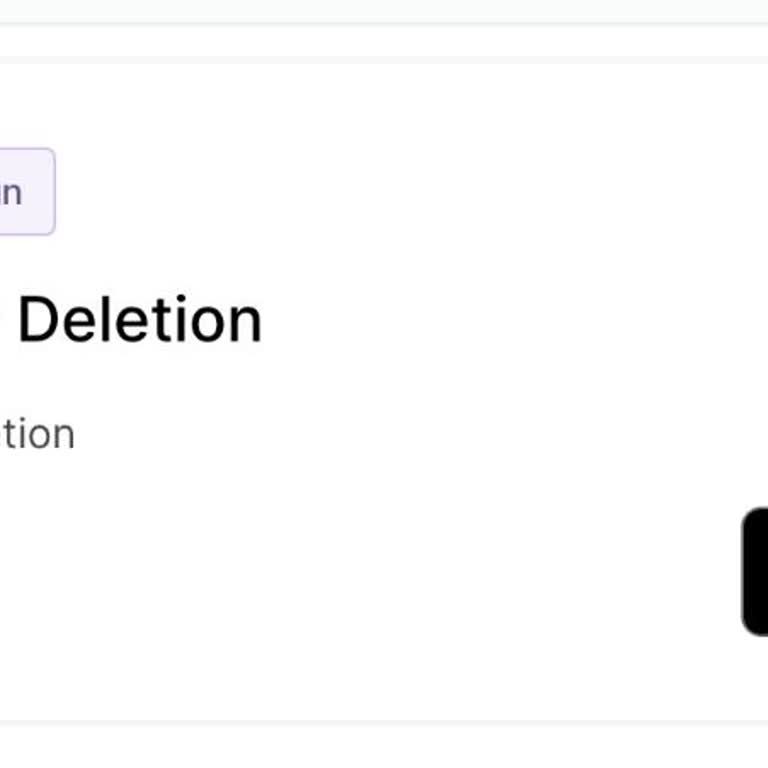
Task: Click the "Deletion" heading text
Action: tap(140, 321)
